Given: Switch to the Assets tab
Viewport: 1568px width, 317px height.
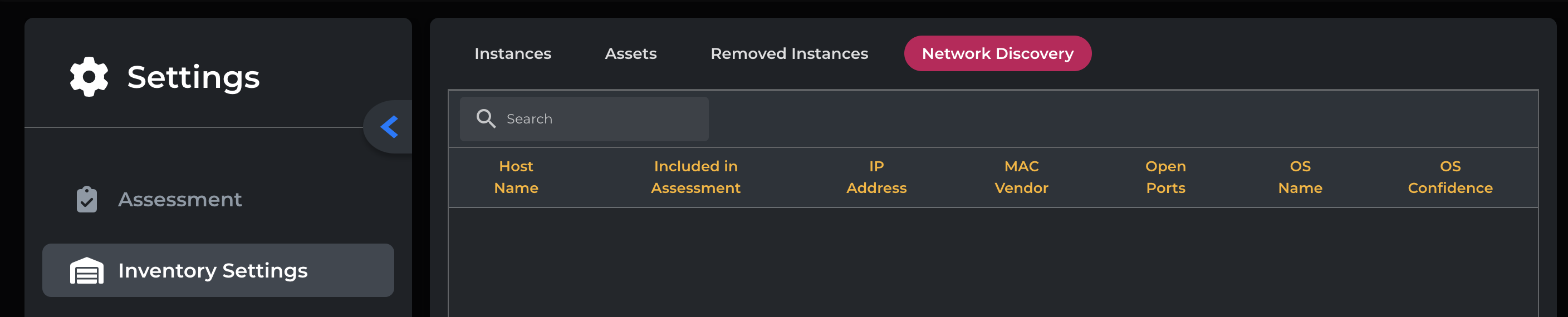Looking at the screenshot, I should pos(631,53).
